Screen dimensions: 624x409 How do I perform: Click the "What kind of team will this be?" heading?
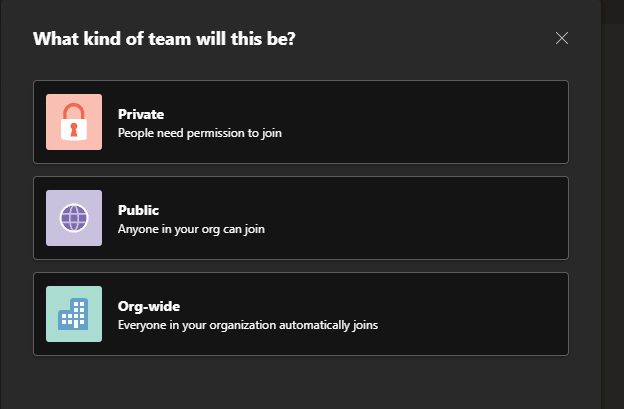(164, 39)
